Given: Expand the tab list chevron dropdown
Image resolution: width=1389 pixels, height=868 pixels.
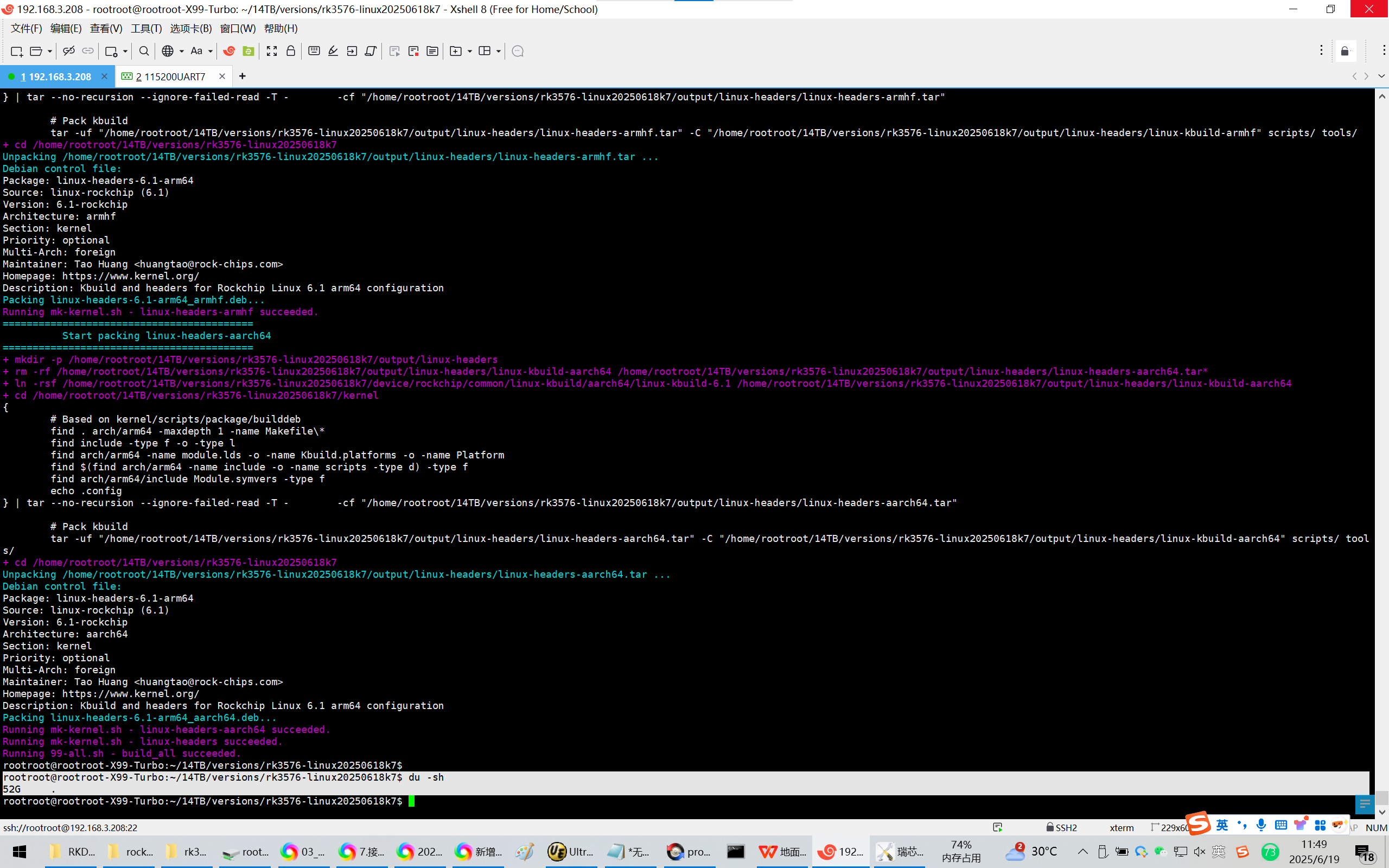Looking at the screenshot, I should (1381, 76).
